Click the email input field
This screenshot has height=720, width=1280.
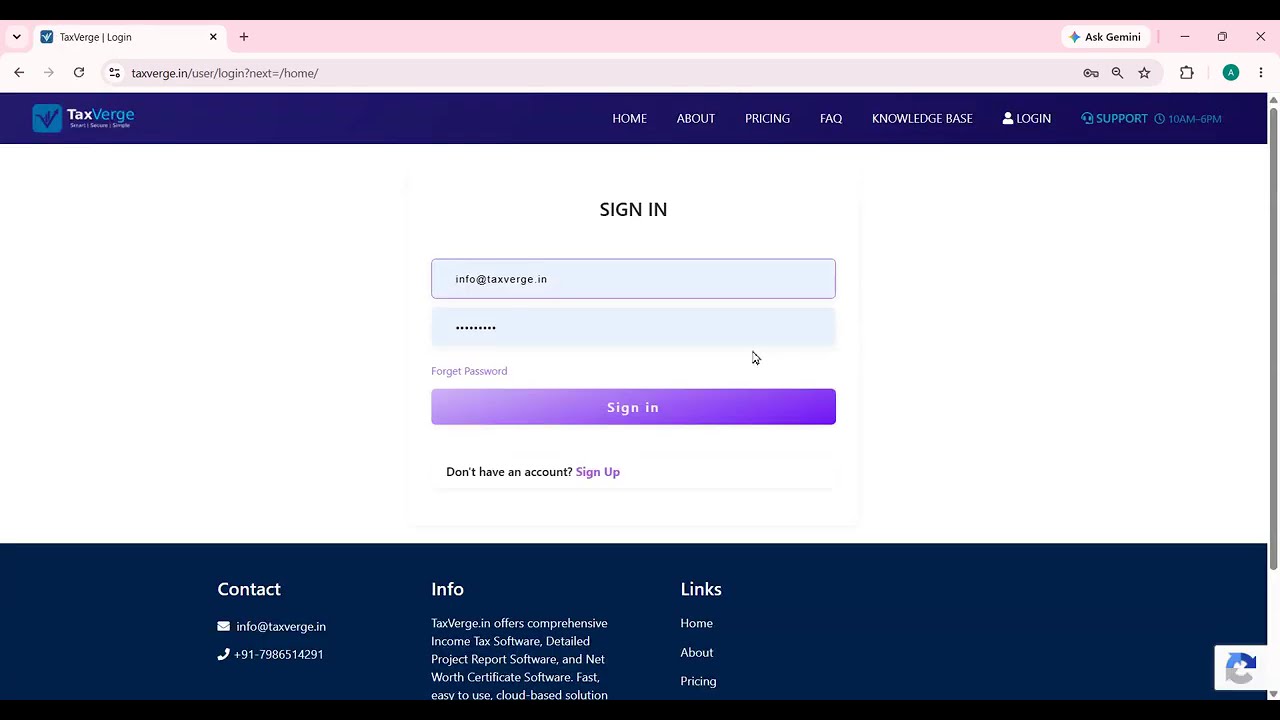click(633, 279)
